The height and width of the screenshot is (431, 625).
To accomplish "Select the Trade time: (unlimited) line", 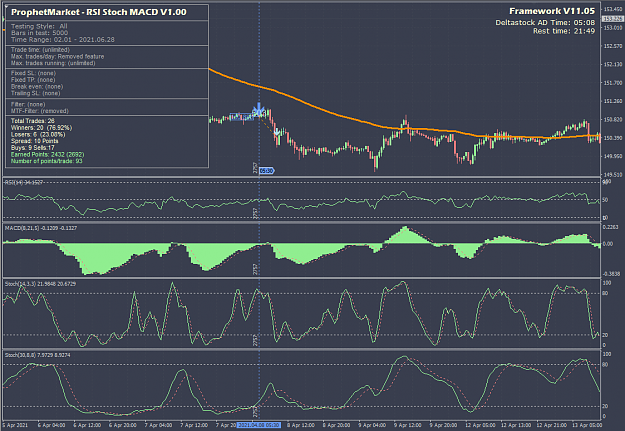I will [40, 50].
